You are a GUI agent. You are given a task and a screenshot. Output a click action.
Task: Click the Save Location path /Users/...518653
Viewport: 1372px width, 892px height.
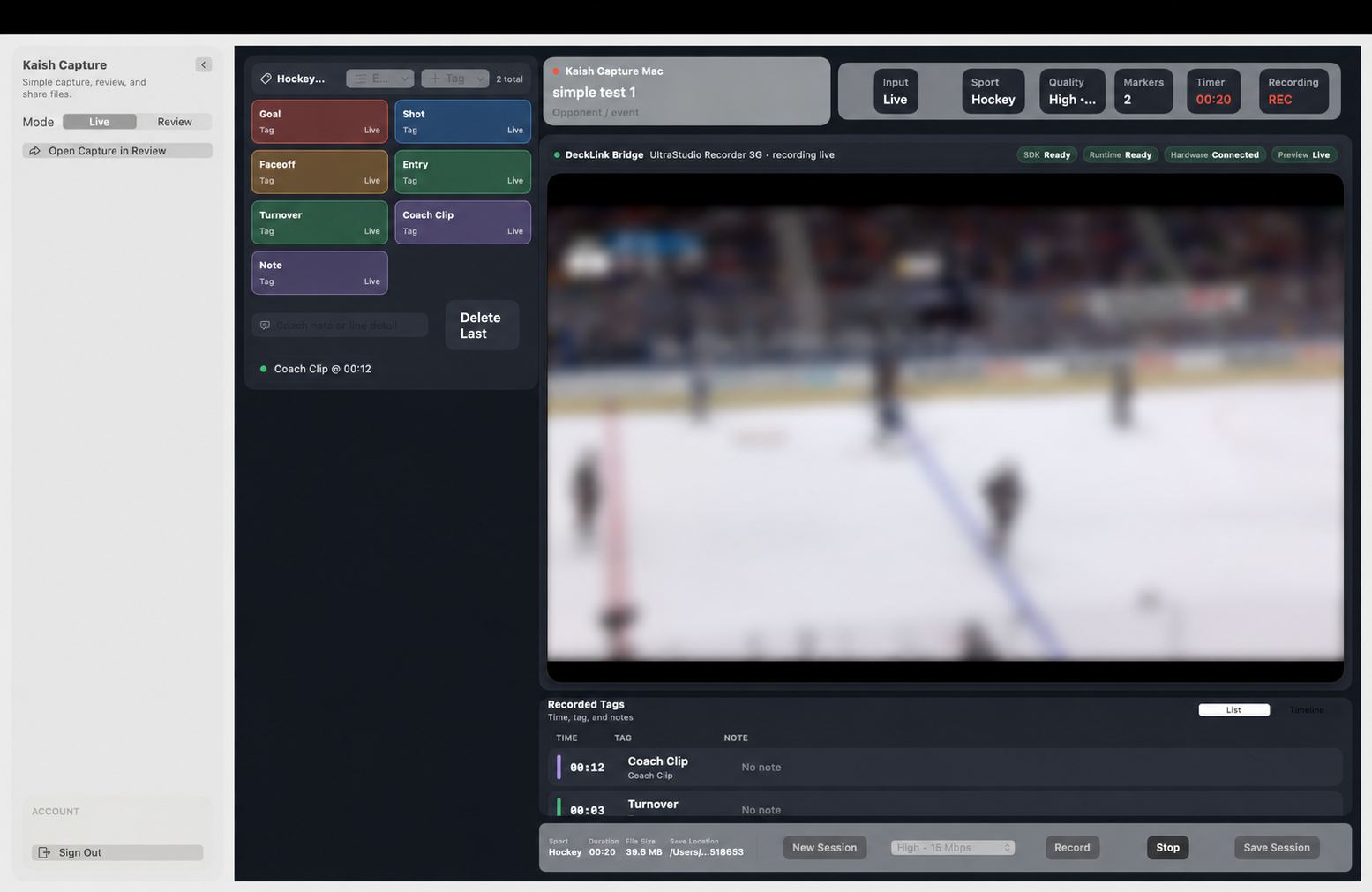(x=706, y=852)
